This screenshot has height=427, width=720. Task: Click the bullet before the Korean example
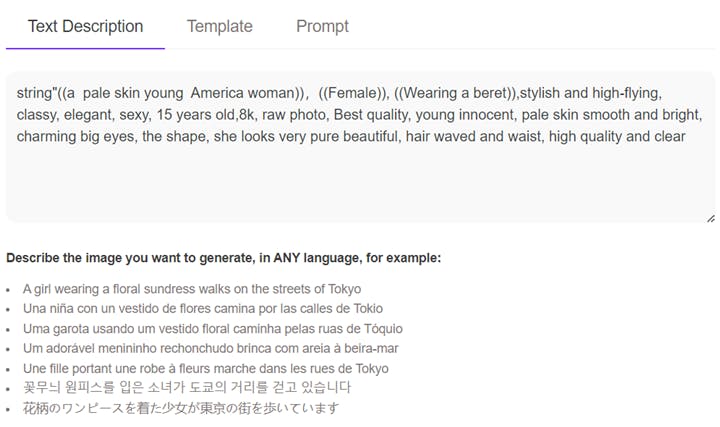coord(9,388)
